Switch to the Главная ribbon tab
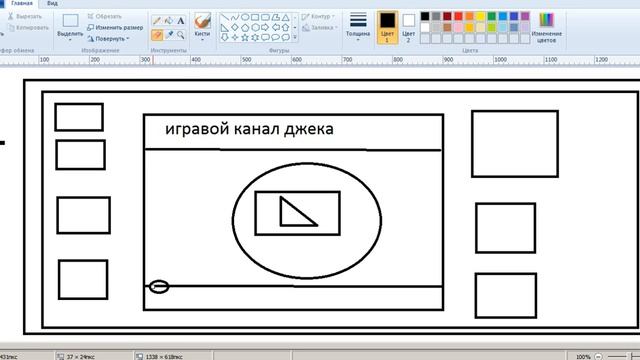Image resolution: width=640 pixels, height=360 pixels. pos(22,3)
